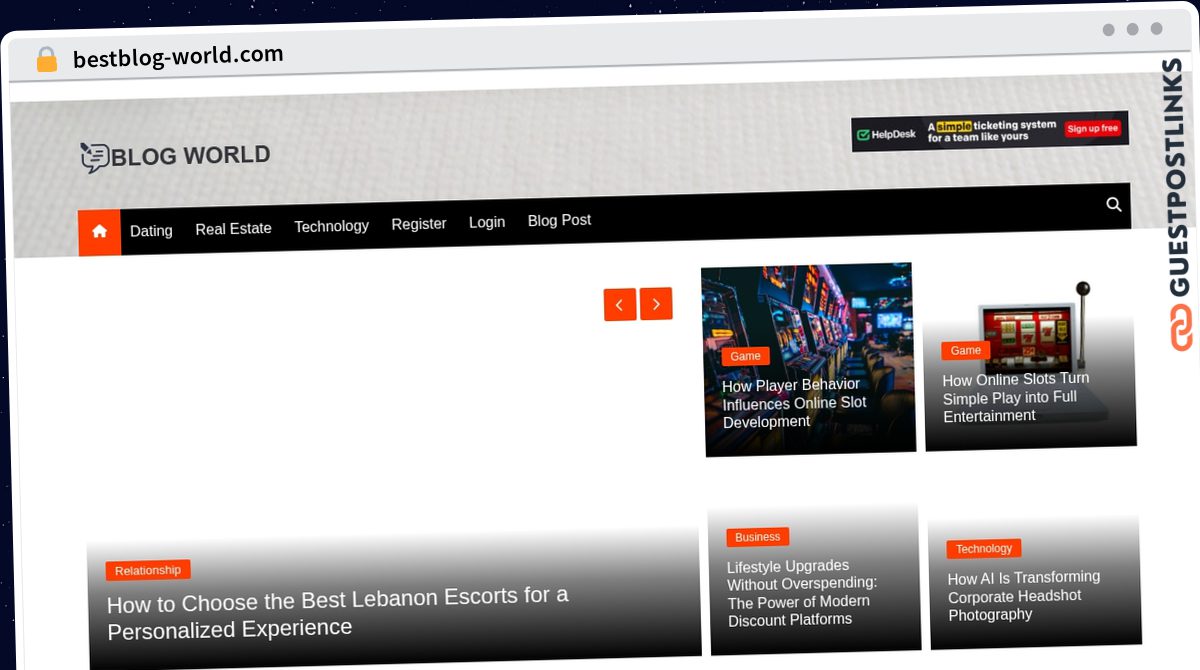The image size is (1200, 670).
Task: Select Register in the navigation bar
Action: coord(418,224)
